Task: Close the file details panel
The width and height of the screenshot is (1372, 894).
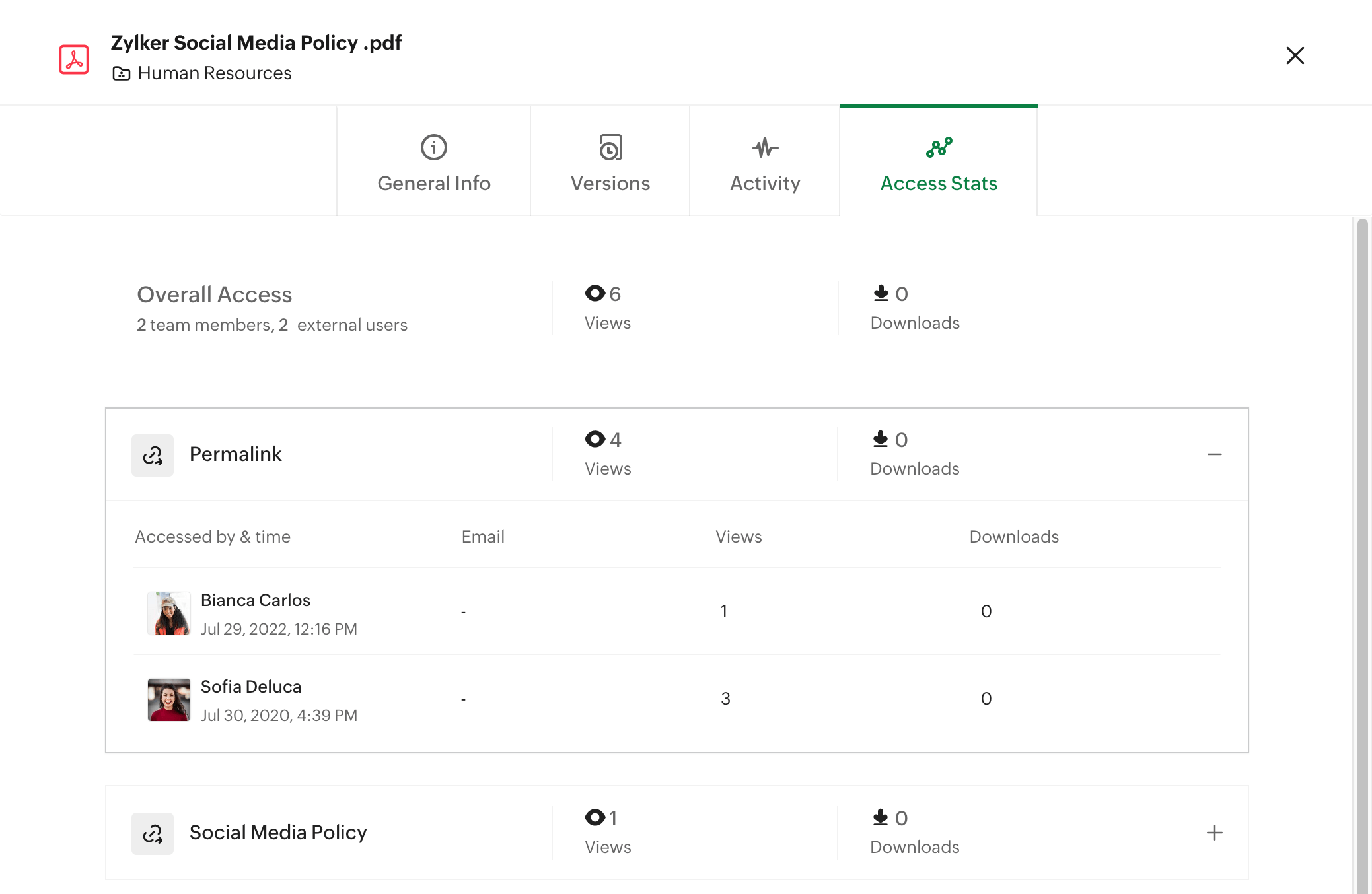Action: [1295, 55]
